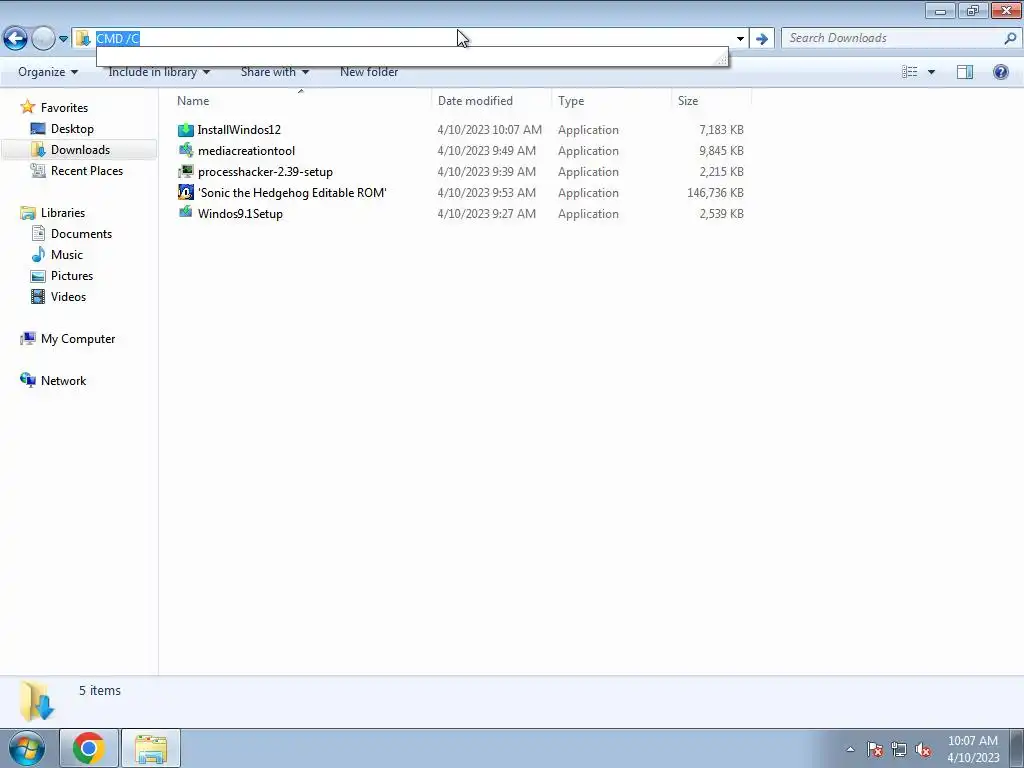Viewport: 1024px width, 768px height.
Task: Expand the address bar history dropdown
Action: 740,39
